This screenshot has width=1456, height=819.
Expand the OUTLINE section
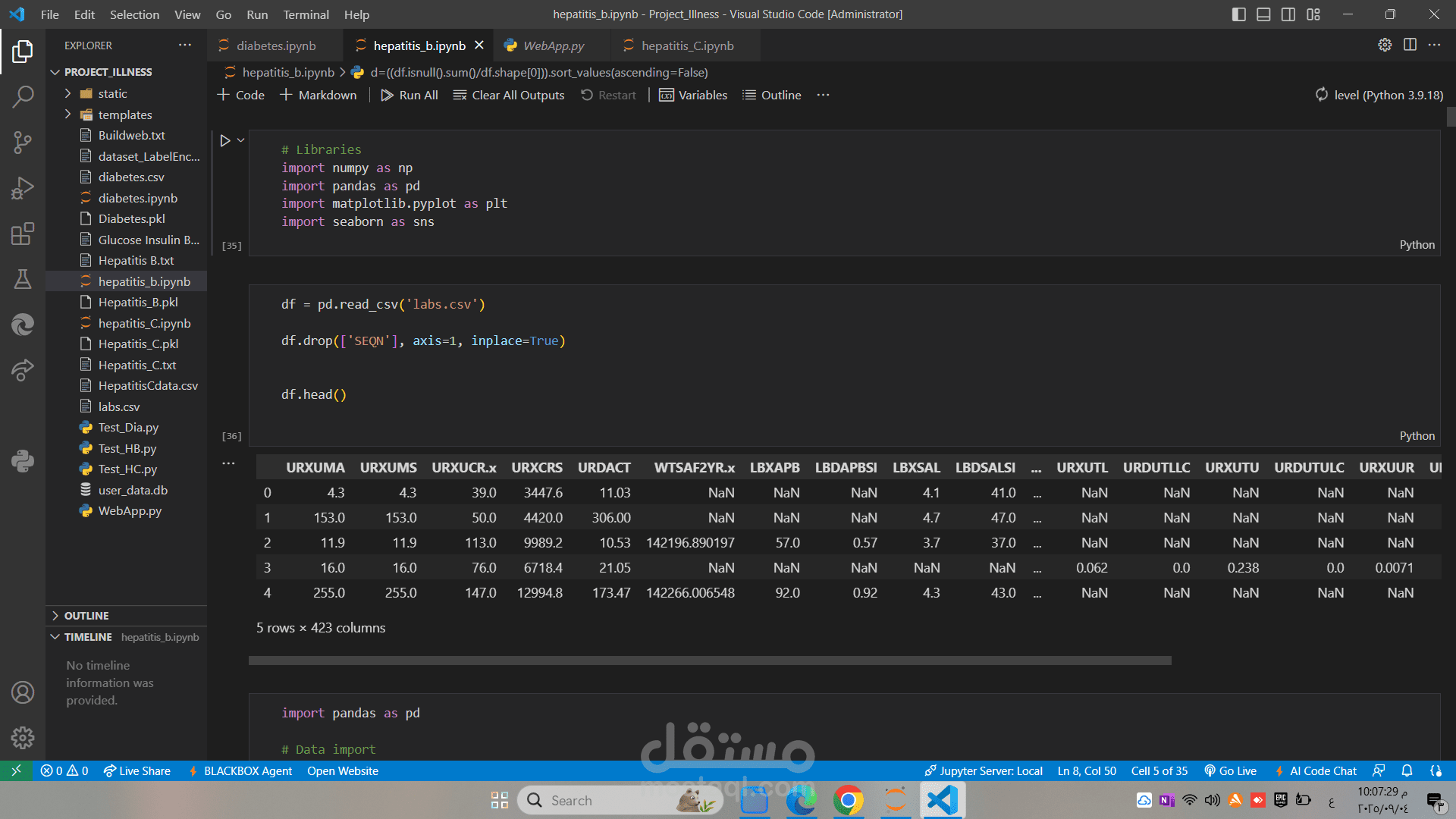(x=86, y=616)
